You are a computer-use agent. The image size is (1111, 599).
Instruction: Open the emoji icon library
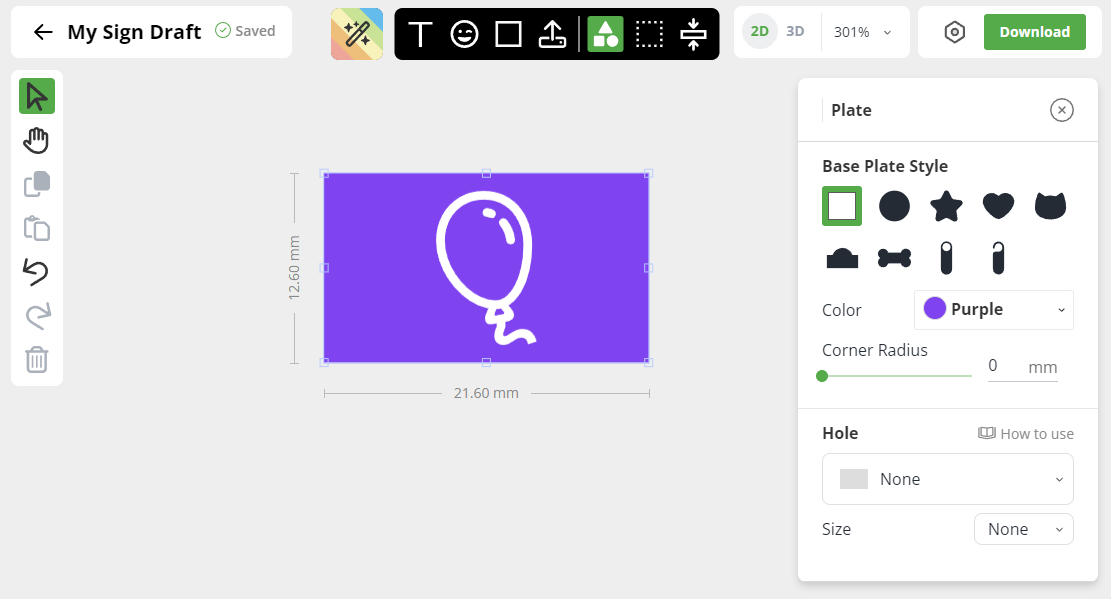(x=464, y=34)
